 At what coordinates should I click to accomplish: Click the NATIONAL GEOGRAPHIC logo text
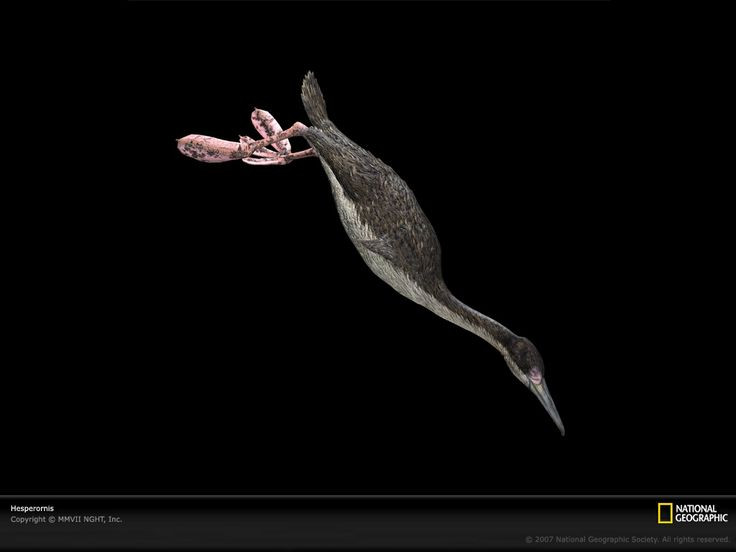pos(701,514)
